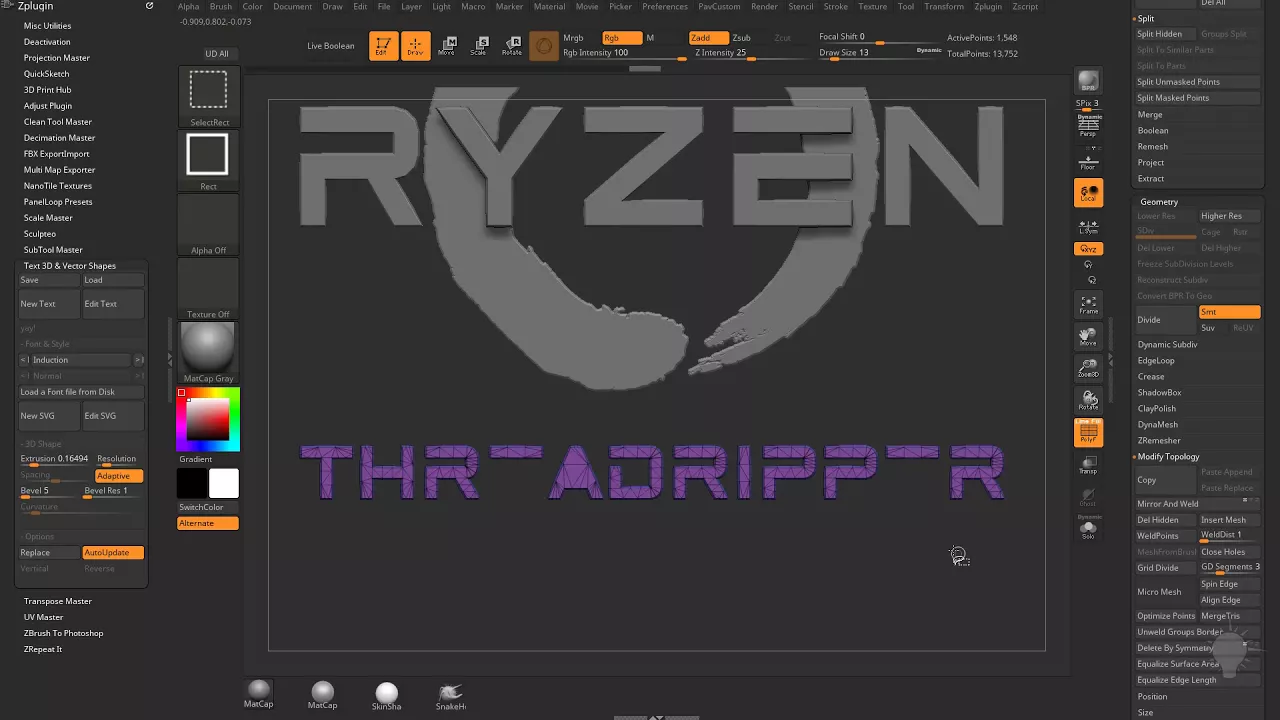
Task: Expand the ZRemesher section
Action: [x=1159, y=440]
